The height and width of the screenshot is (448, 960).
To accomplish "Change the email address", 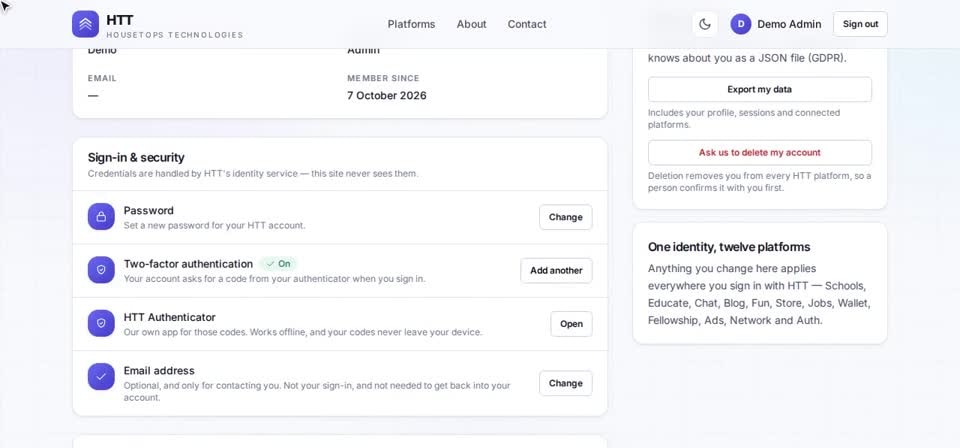I will [x=566, y=383].
